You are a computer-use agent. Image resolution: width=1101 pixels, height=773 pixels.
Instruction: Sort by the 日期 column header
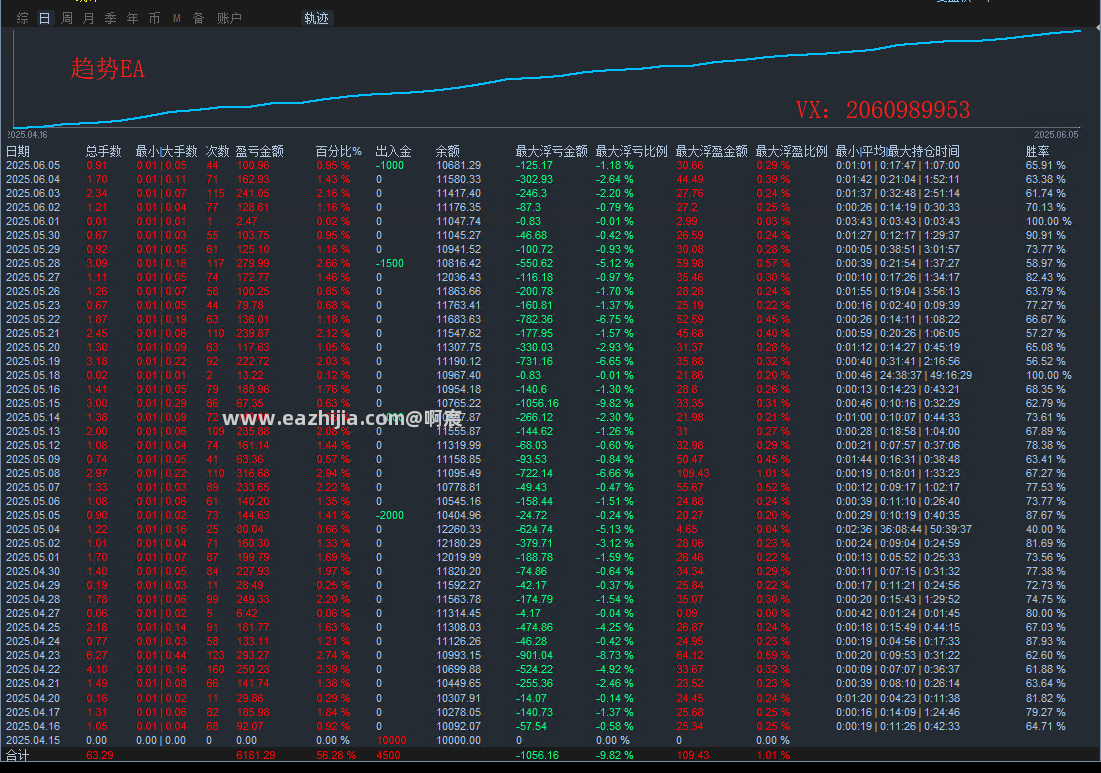pos(18,151)
